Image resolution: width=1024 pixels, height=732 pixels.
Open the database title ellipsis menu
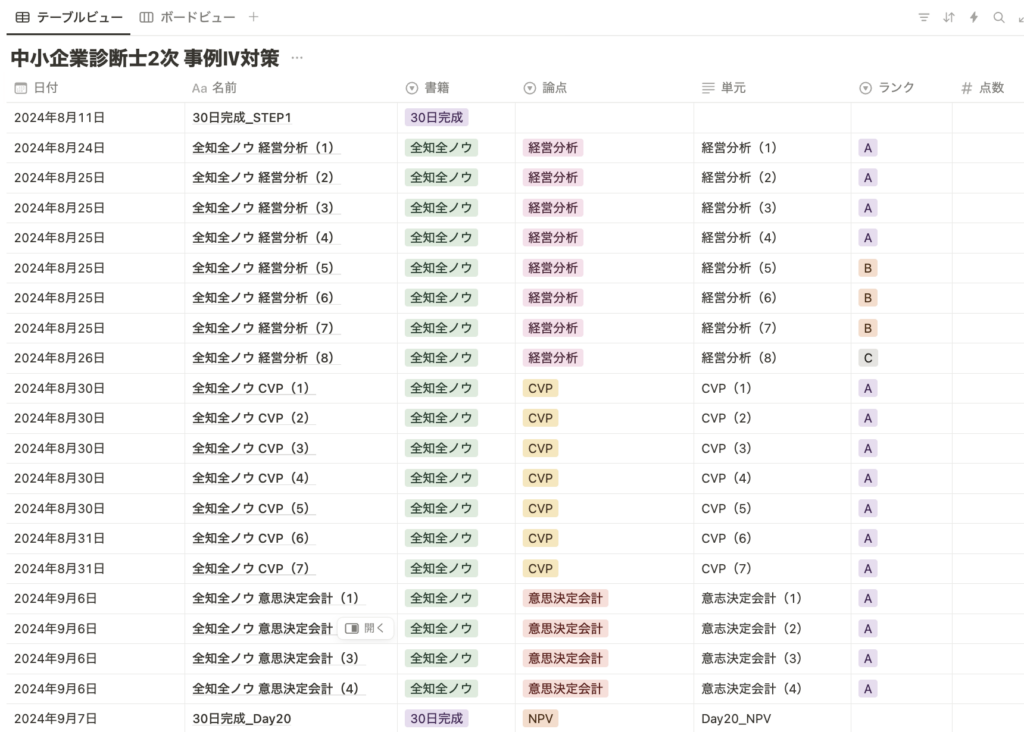click(297, 58)
